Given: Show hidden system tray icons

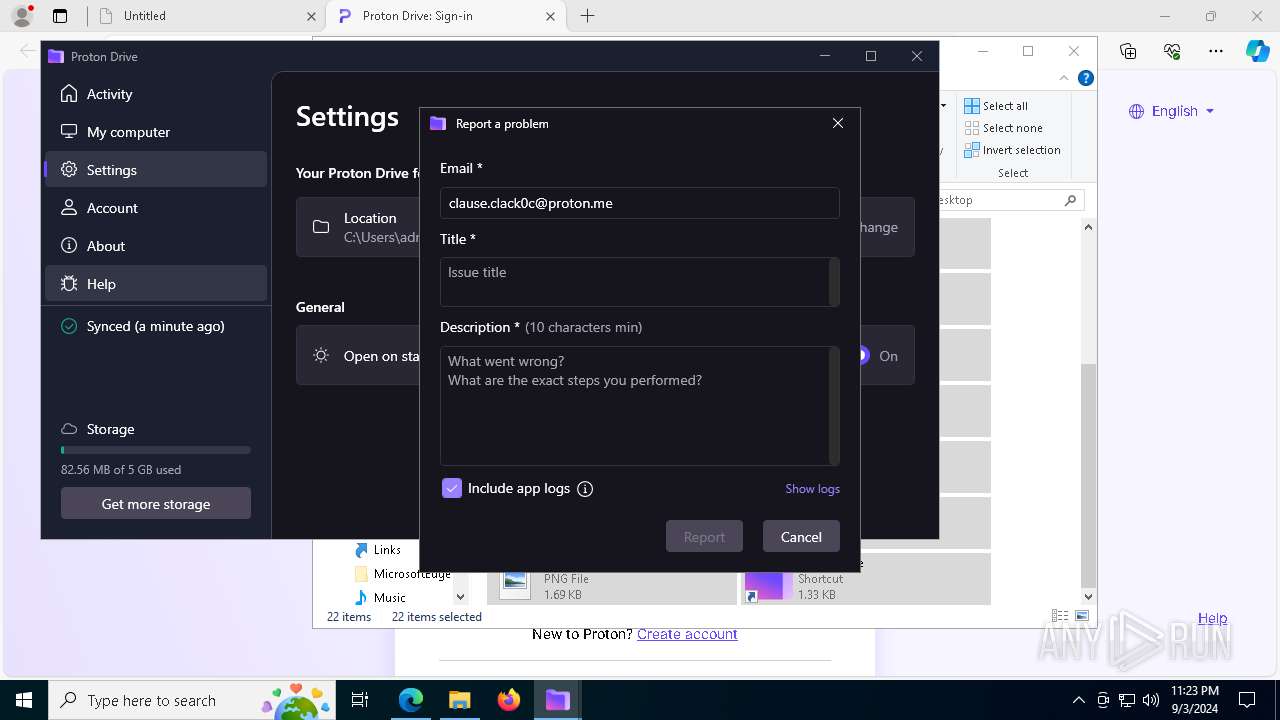Looking at the screenshot, I should click(1078, 700).
